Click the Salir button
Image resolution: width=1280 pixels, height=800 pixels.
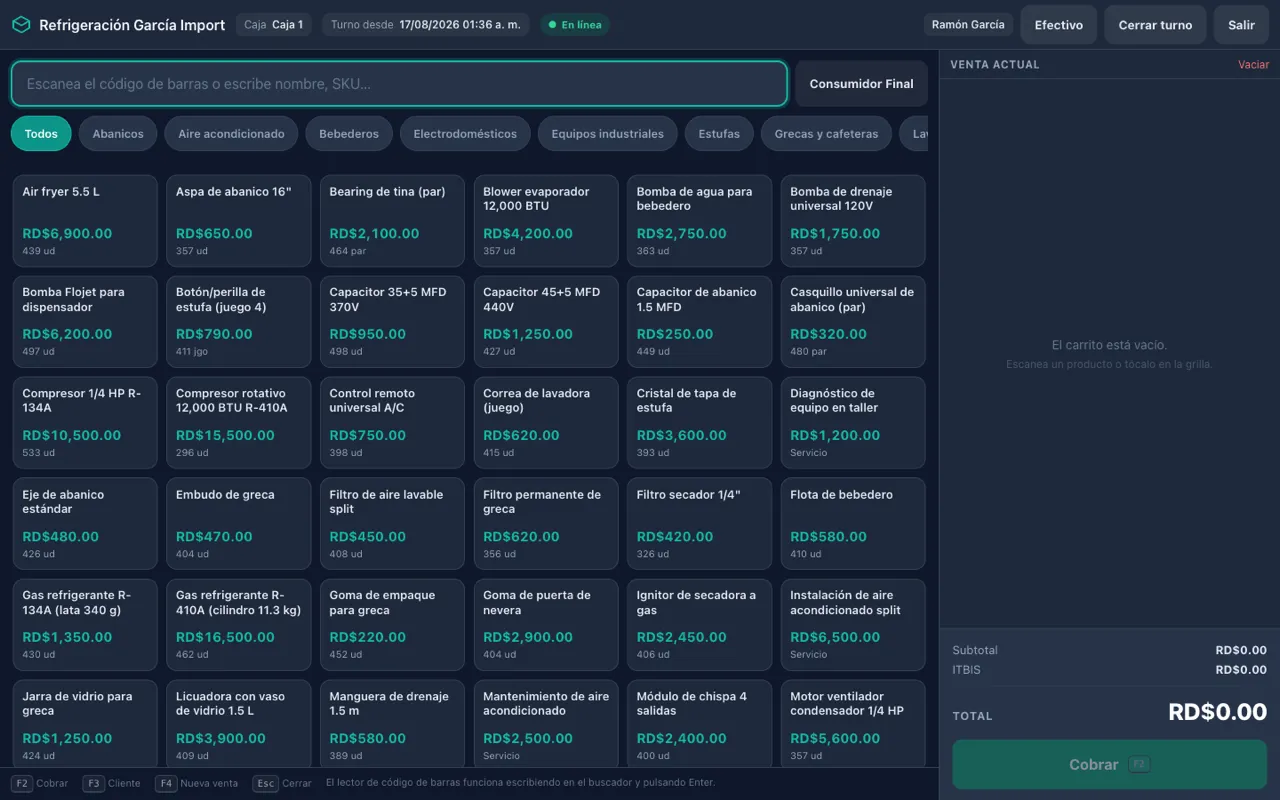[1241, 25]
